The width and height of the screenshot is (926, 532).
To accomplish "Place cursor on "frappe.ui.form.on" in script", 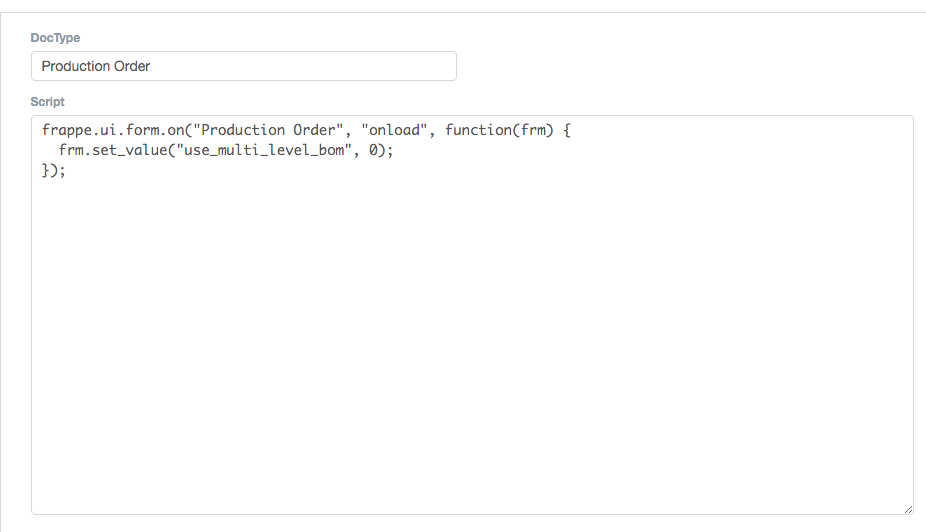I will coord(113,130).
